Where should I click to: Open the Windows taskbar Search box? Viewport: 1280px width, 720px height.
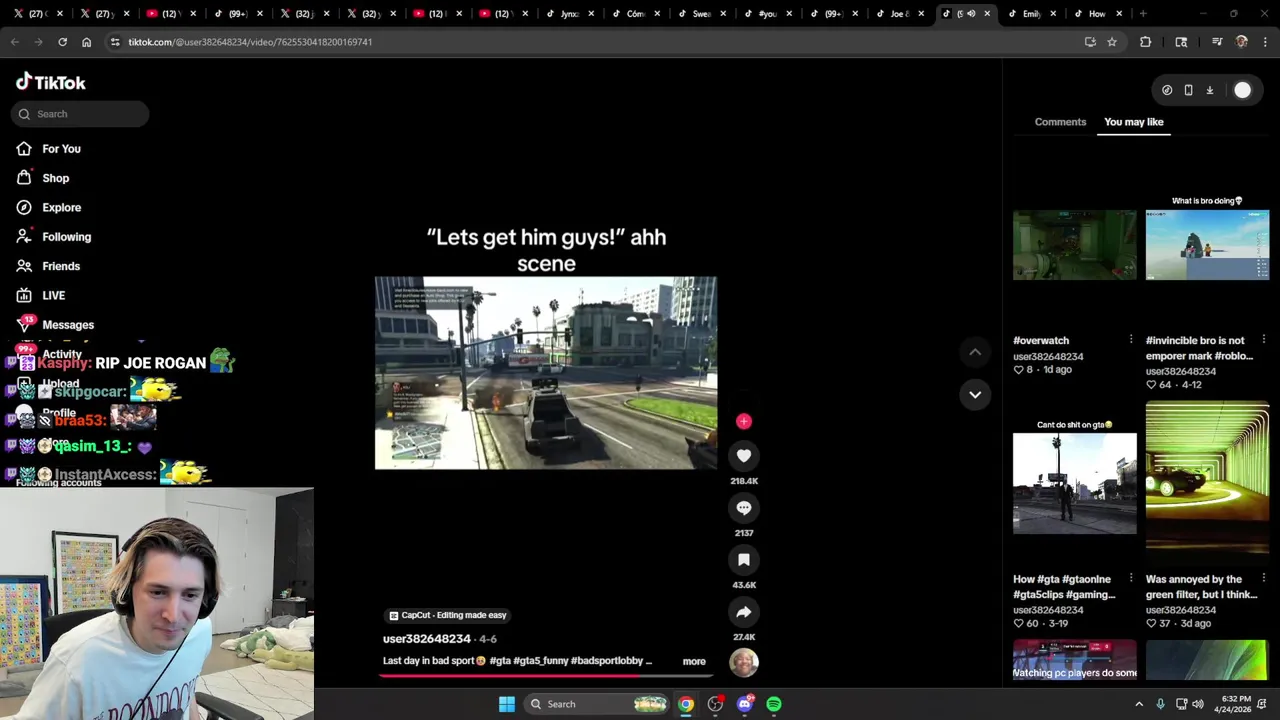597,704
